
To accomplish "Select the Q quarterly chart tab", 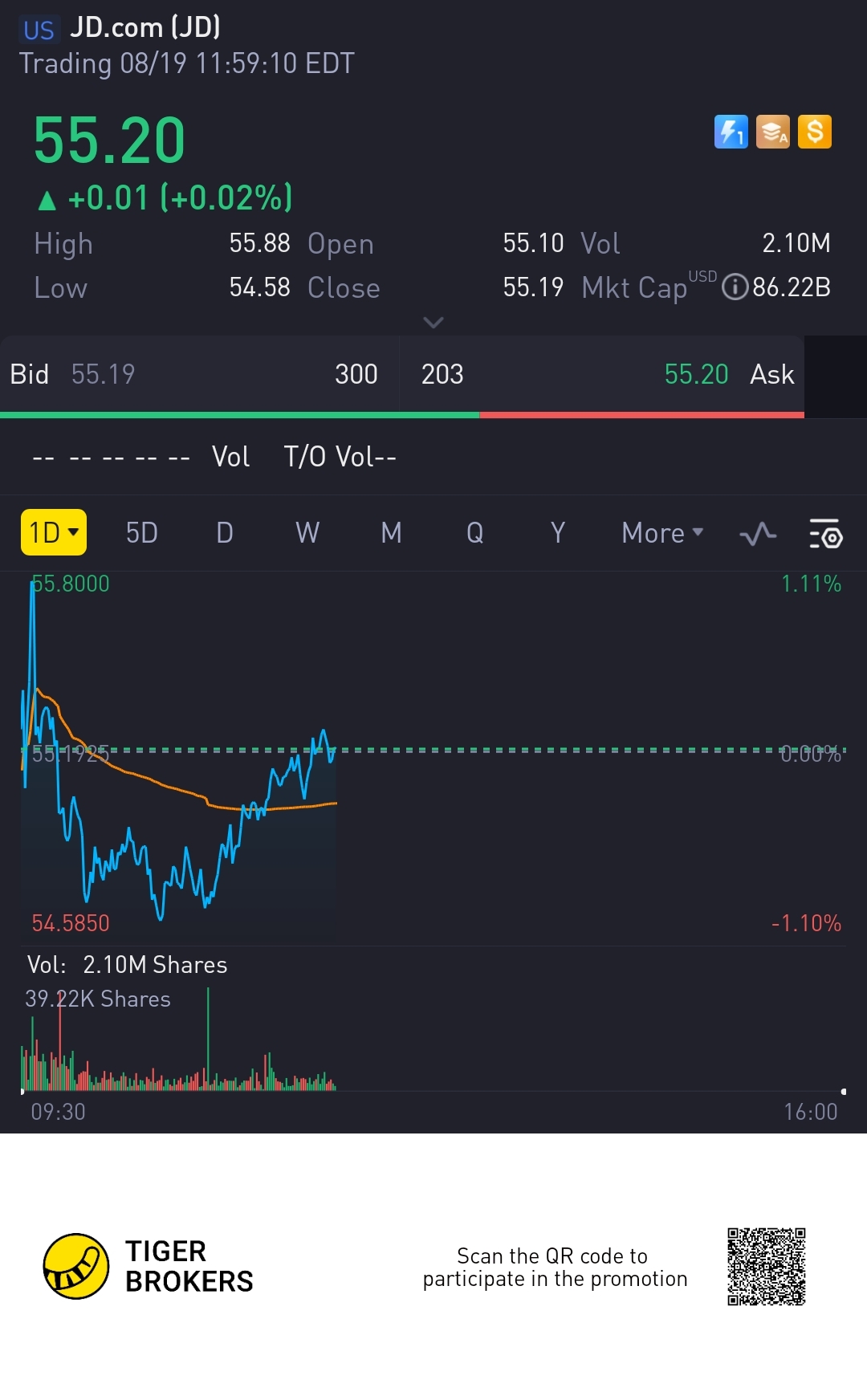I will point(475,533).
